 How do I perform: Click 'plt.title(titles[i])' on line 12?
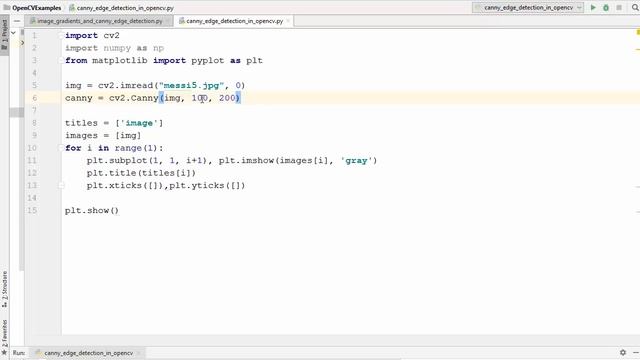141,173
